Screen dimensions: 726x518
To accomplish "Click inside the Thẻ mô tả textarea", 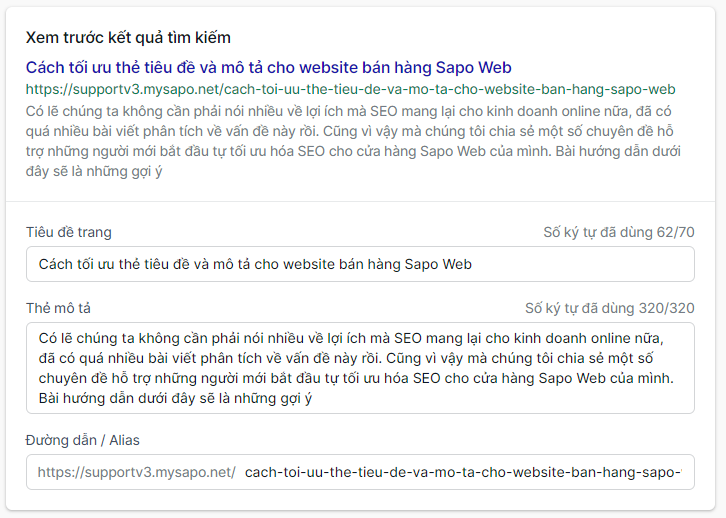I will 360,368.
